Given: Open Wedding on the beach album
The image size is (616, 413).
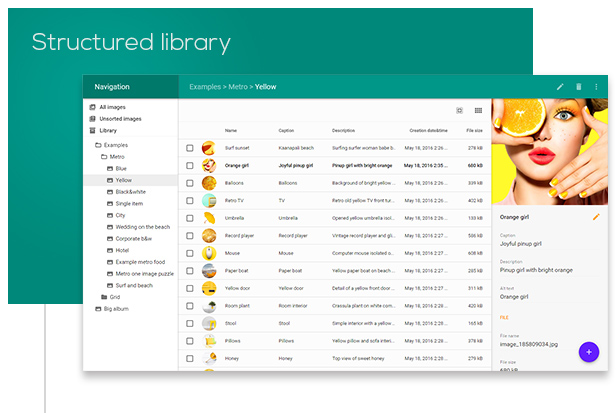Looking at the screenshot, I should [x=143, y=227].
